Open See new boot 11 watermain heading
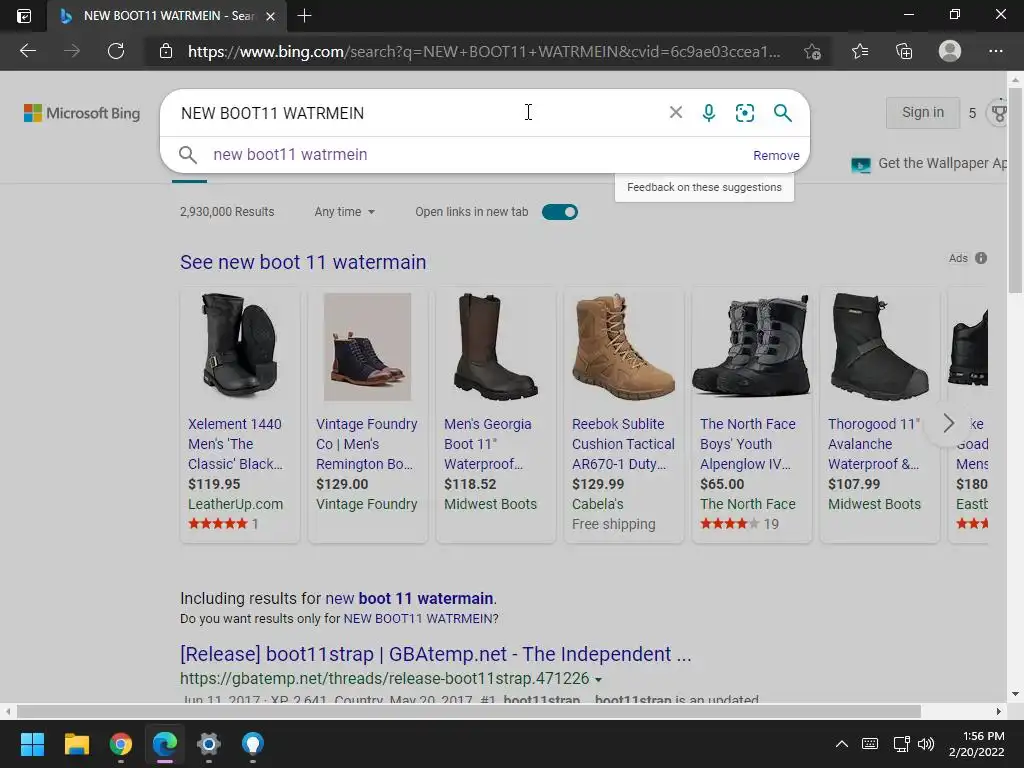This screenshot has width=1024, height=768. [x=303, y=262]
